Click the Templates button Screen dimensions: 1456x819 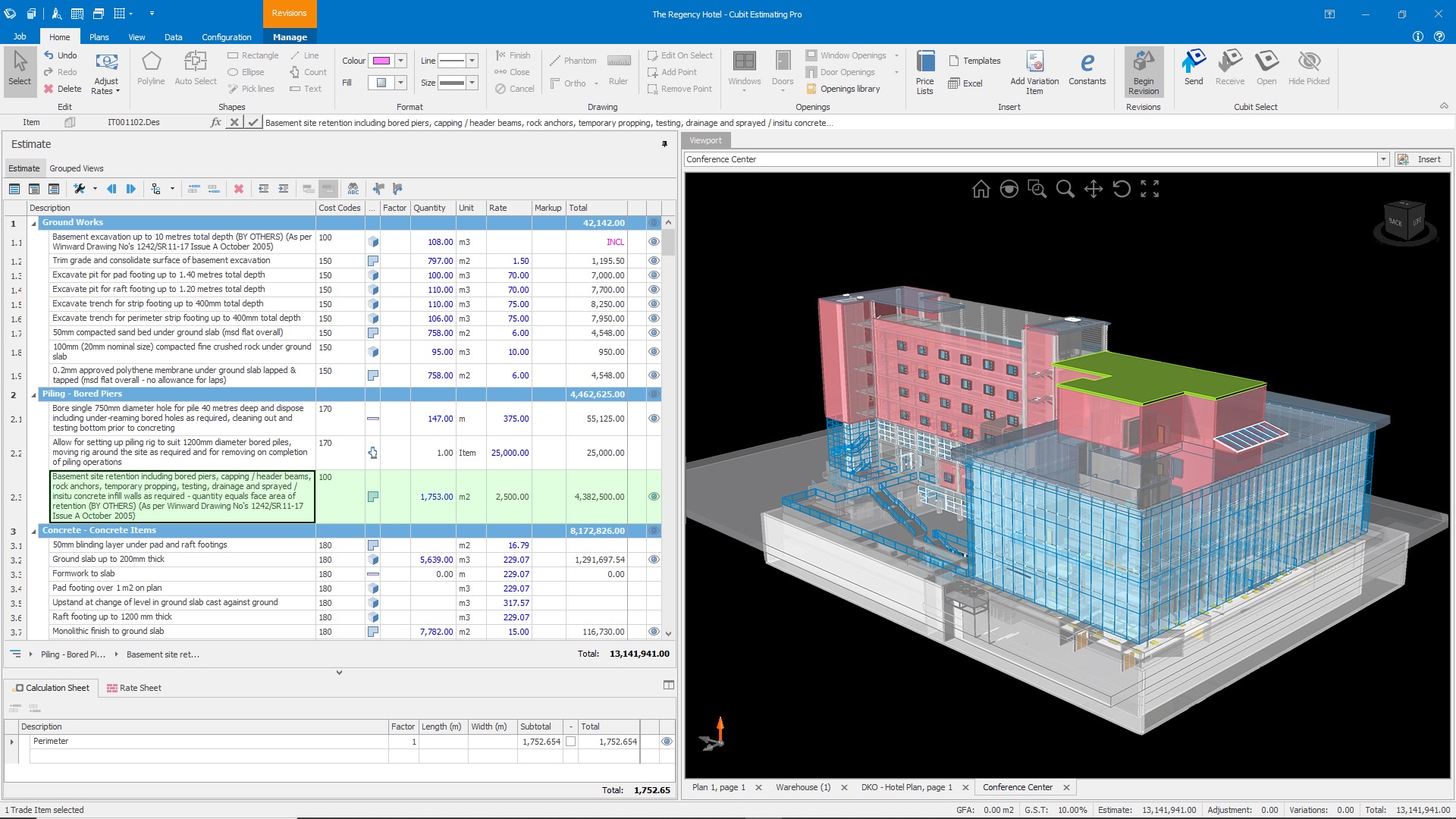click(x=974, y=61)
